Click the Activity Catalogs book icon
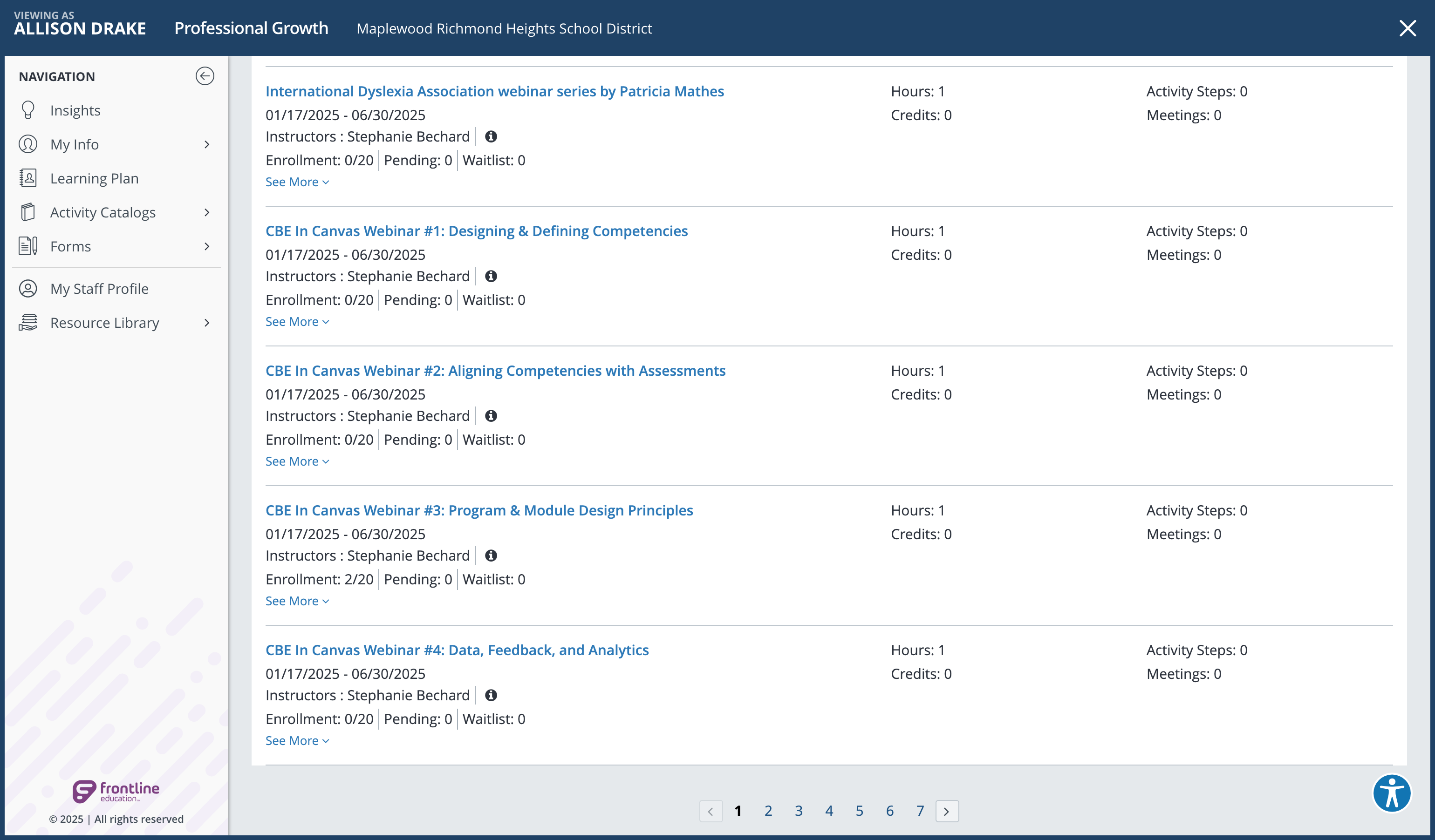The image size is (1435, 840). [28, 212]
